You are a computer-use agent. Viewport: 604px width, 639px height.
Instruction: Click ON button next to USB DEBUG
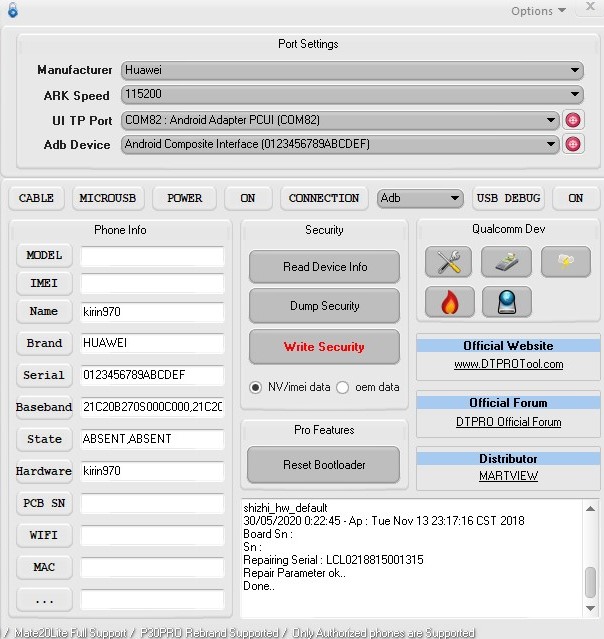(x=575, y=198)
